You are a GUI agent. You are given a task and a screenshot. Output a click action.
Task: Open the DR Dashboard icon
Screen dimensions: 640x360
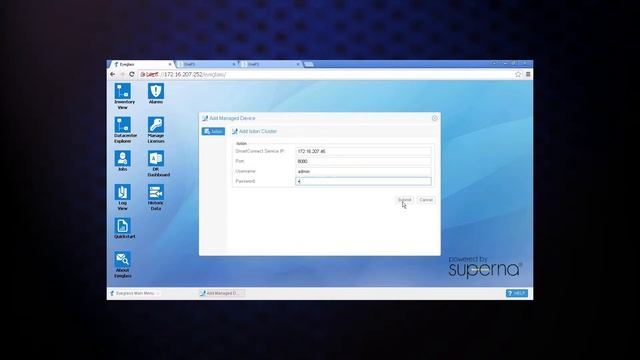[156, 158]
